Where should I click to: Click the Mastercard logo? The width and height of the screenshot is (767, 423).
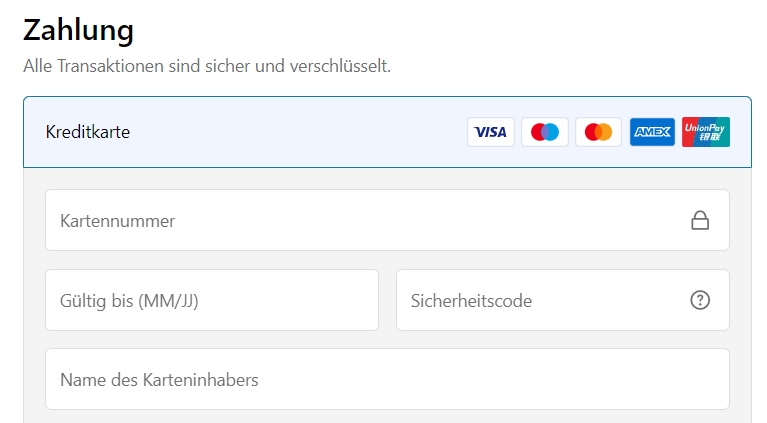tap(598, 132)
